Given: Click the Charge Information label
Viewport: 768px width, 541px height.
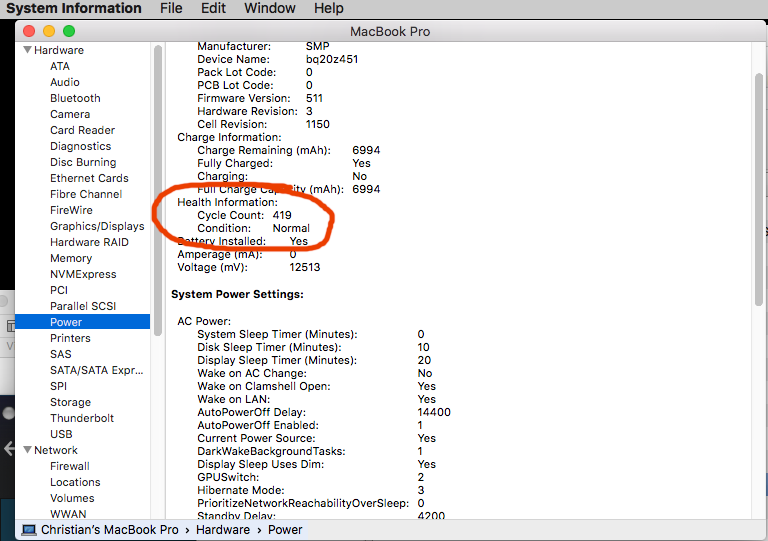Looking at the screenshot, I should coord(229,137).
